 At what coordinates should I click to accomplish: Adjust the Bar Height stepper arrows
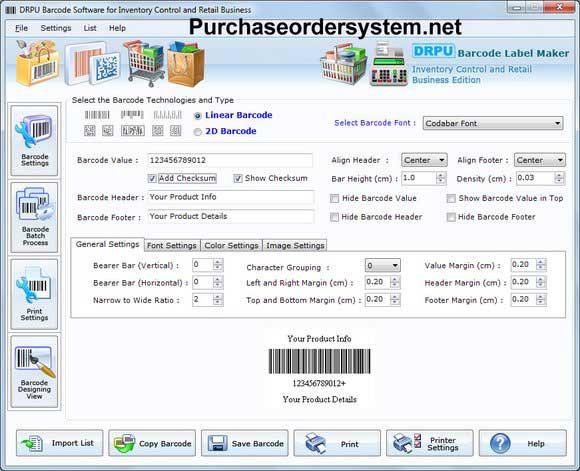point(441,178)
